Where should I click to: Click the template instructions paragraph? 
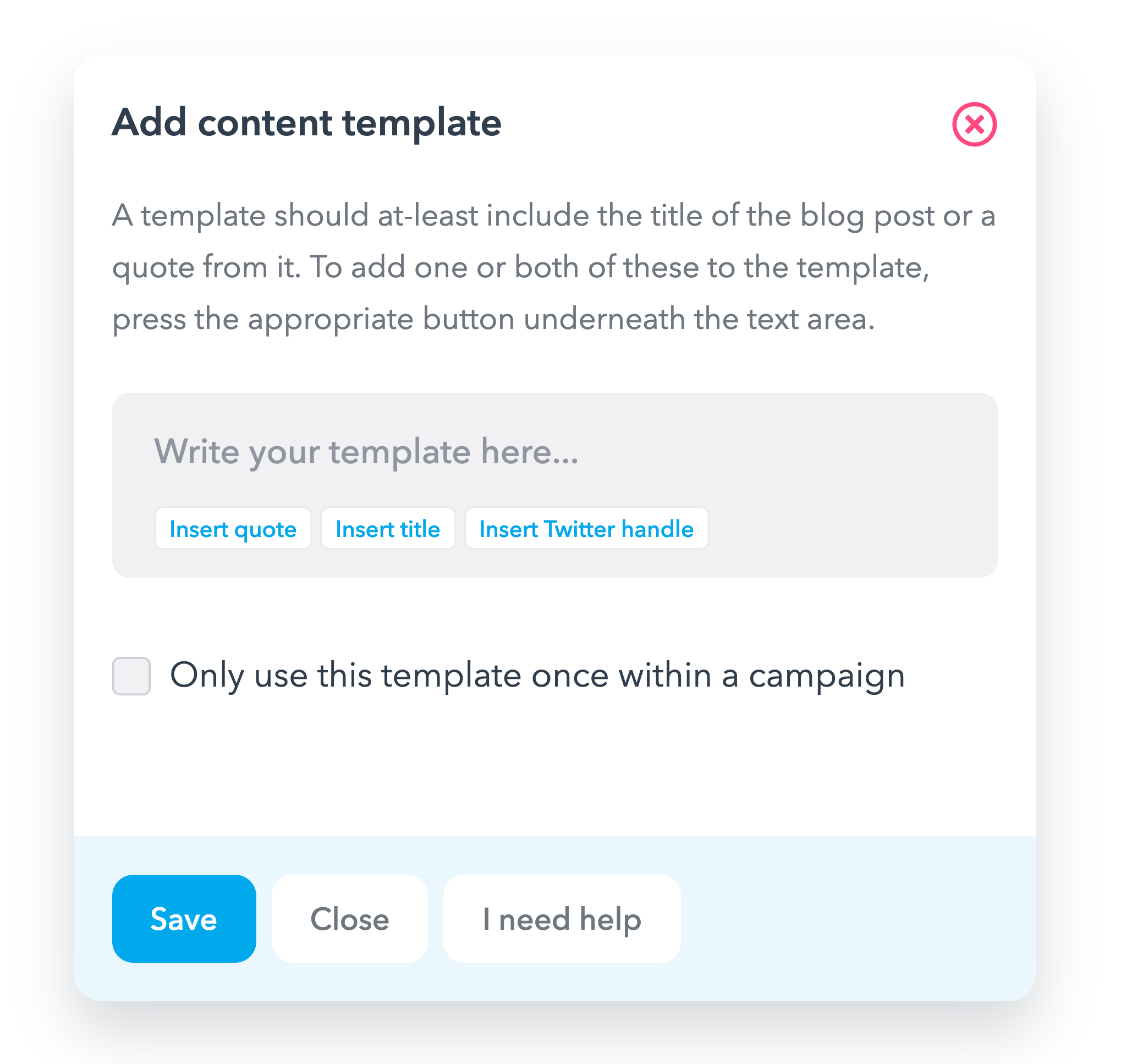point(553,267)
